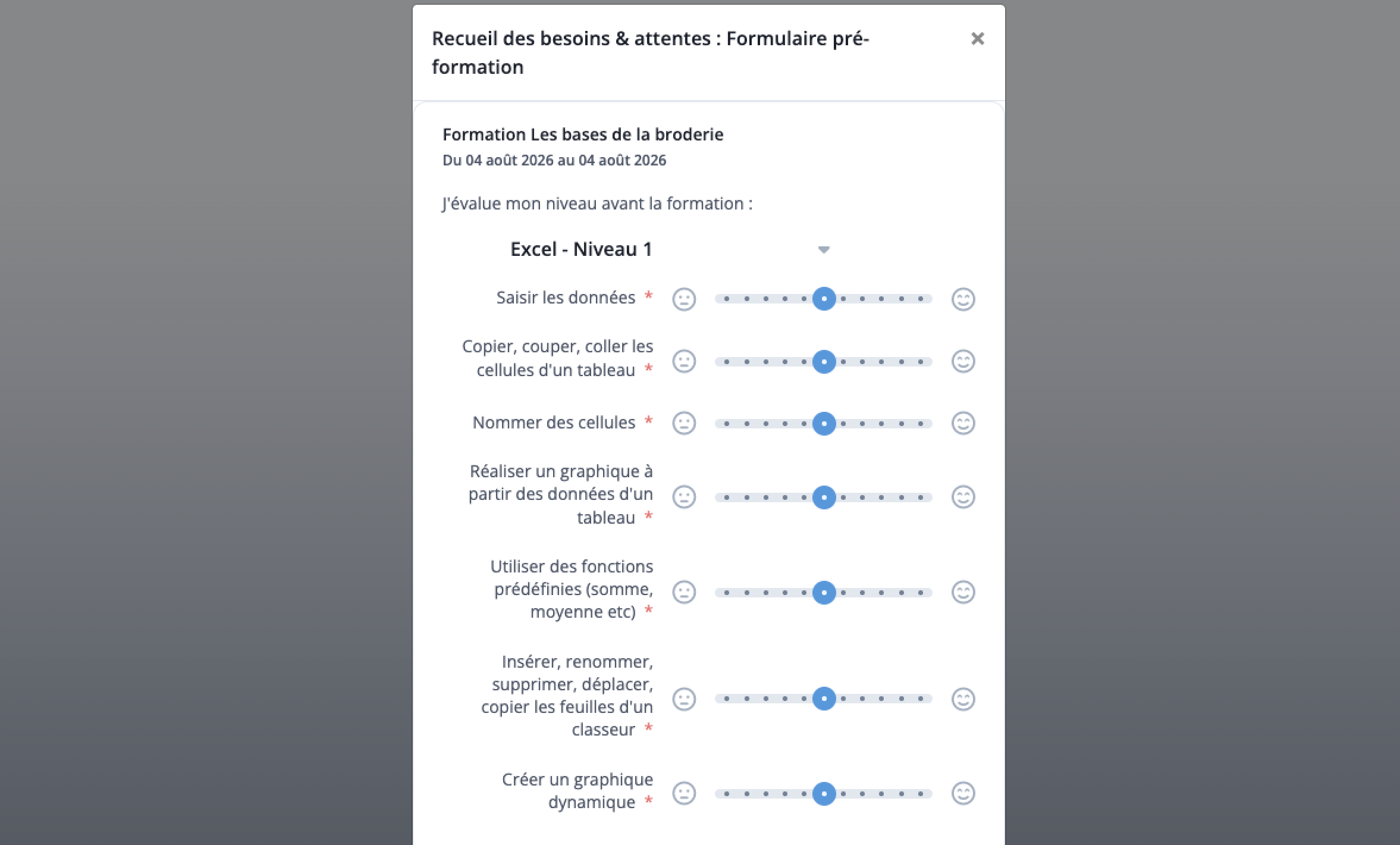Collapse the Excel - Niveau 1 section arrow

coord(824,249)
